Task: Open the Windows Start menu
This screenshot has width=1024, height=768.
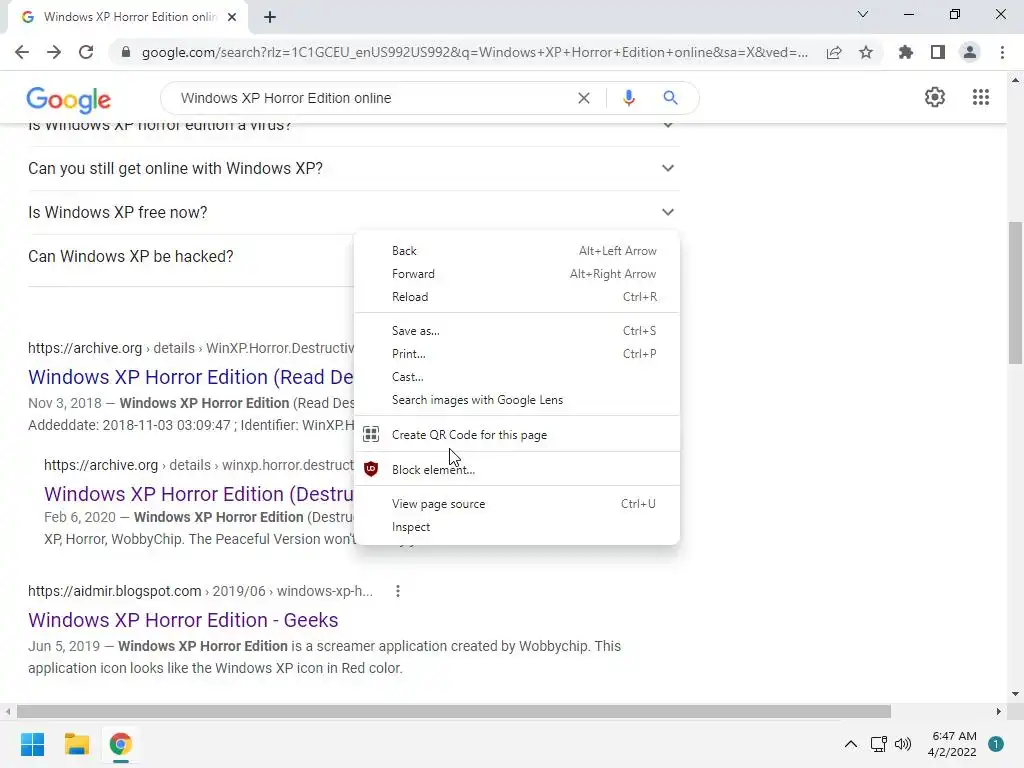Action: 32,744
